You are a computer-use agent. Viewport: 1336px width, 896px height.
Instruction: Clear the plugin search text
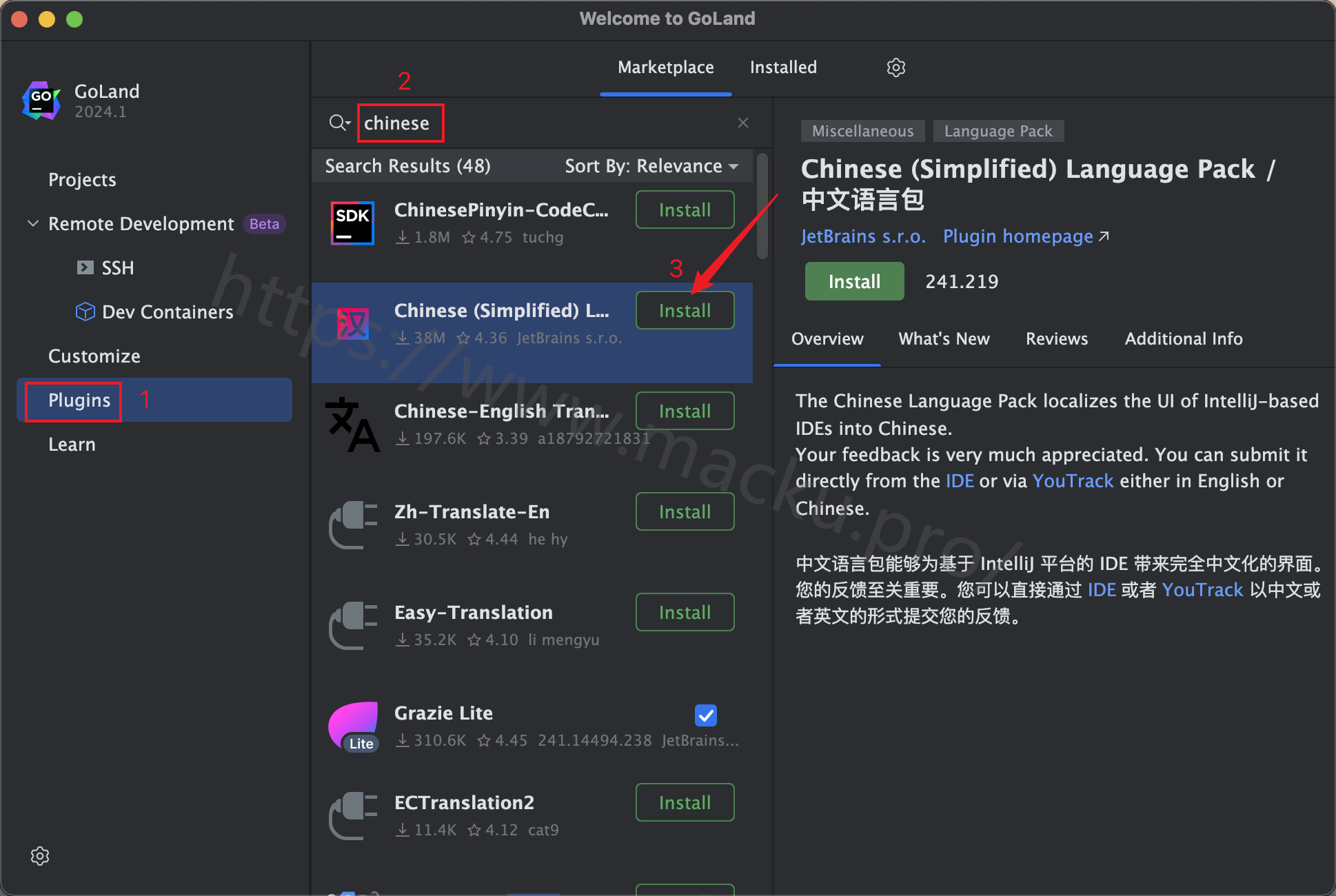(742, 123)
